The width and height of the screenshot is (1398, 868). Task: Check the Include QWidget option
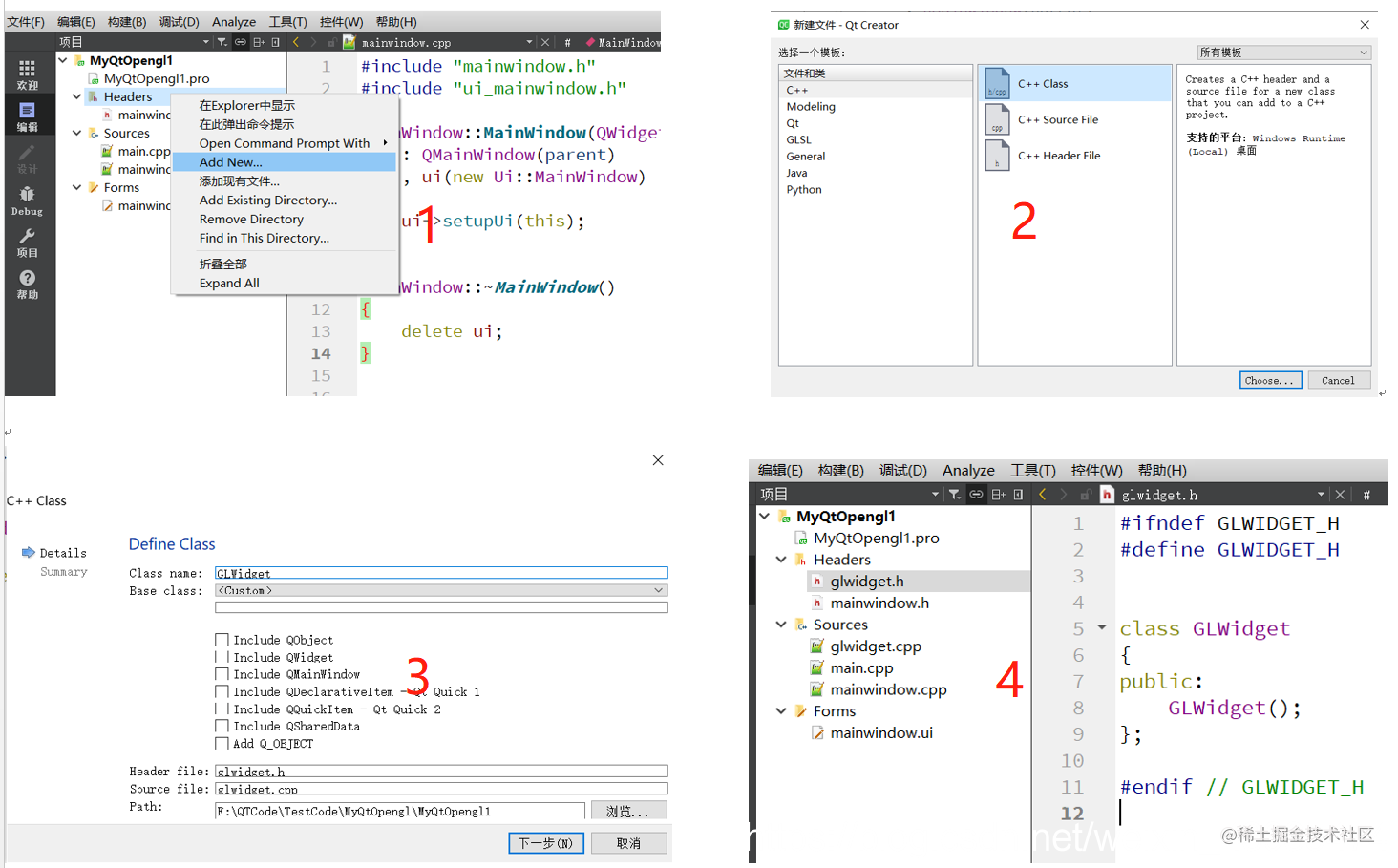point(222,657)
